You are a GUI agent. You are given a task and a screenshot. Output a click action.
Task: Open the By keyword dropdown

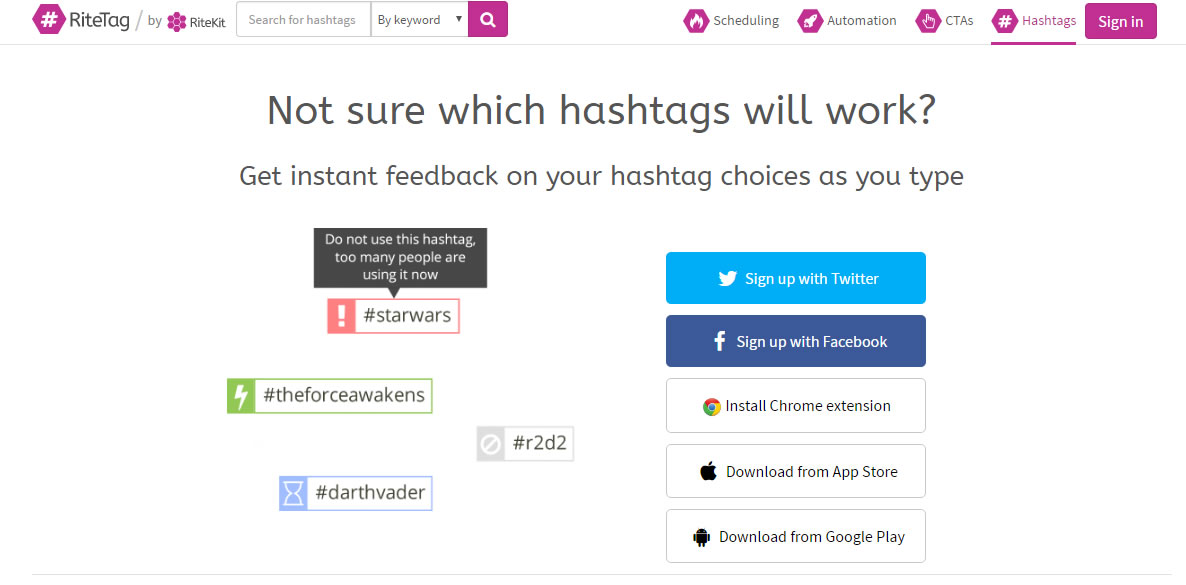[x=419, y=19]
